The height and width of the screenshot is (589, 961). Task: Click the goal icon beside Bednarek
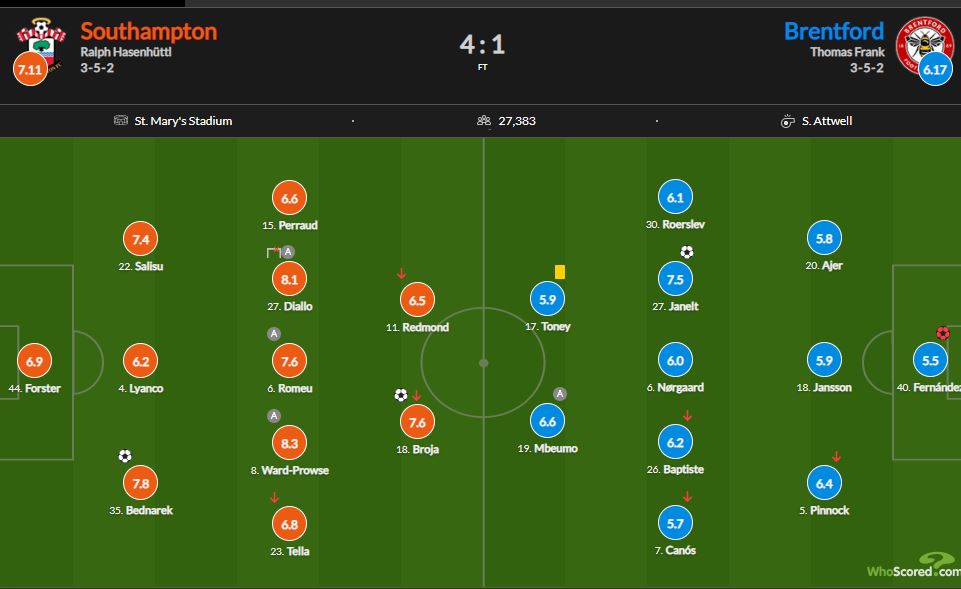click(124, 456)
